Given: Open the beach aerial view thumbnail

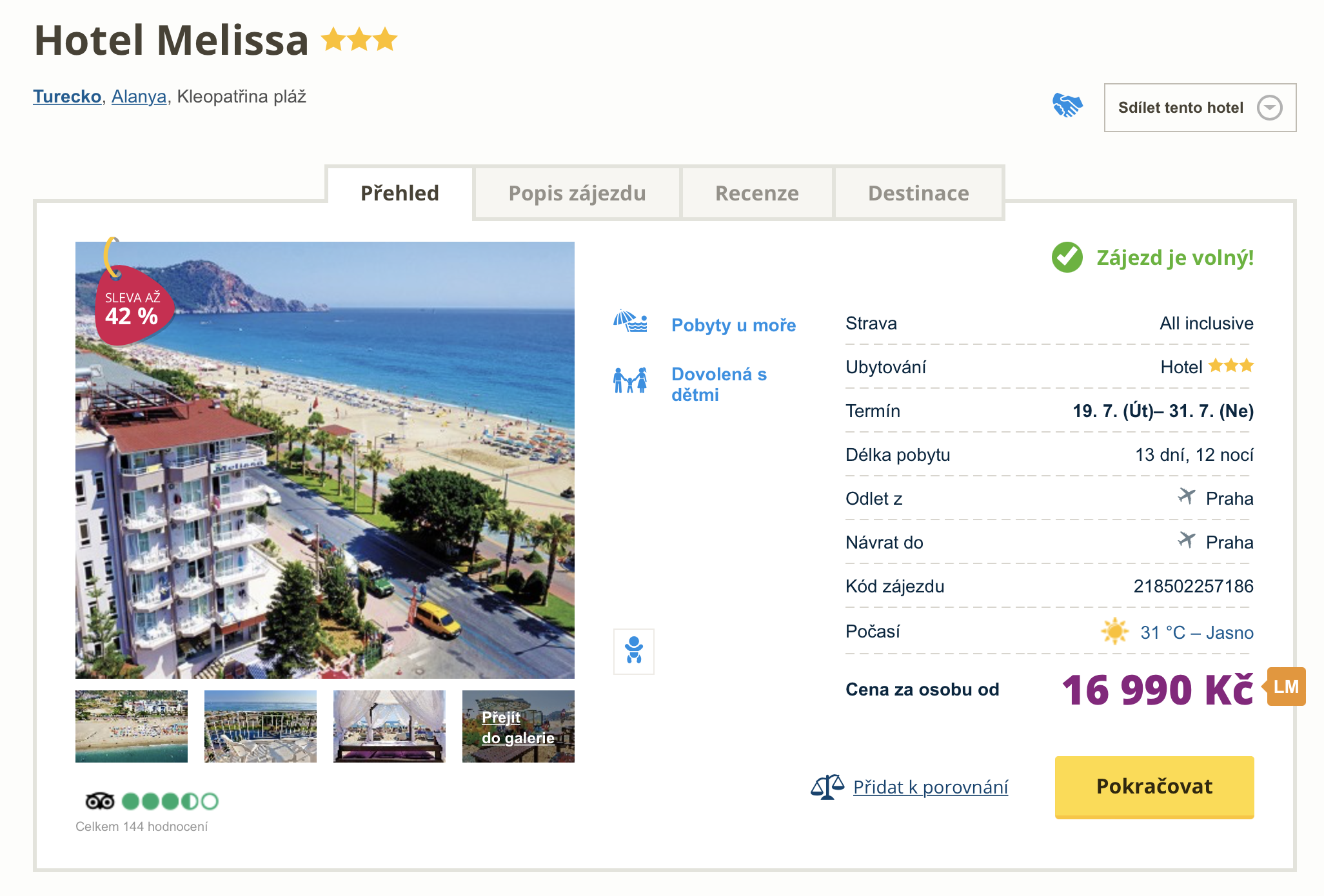Looking at the screenshot, I should pos(132,726).
